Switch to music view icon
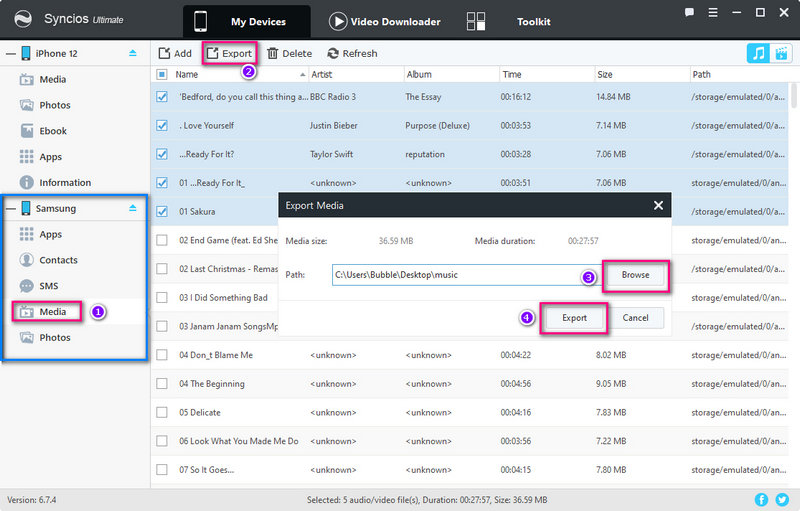 coord(758,53)
